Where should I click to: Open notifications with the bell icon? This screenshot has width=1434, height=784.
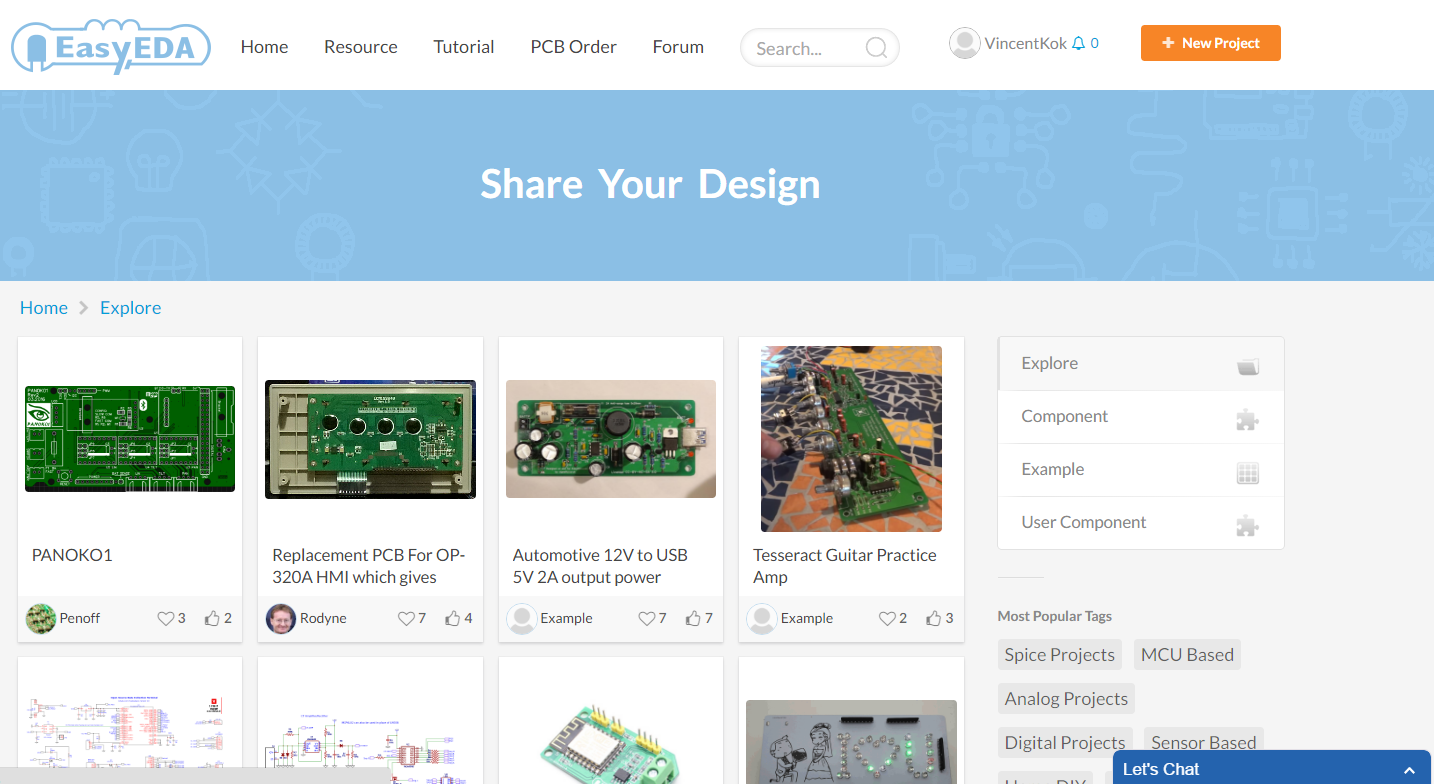(x=1081, y=42)
